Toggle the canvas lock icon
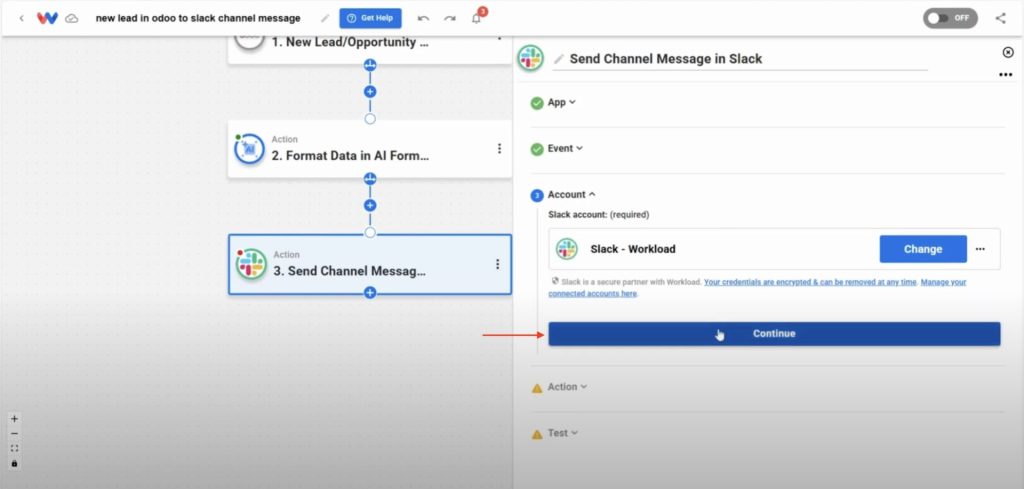The width and height of the screenshot is (1024, 489). tap(14, 464)
